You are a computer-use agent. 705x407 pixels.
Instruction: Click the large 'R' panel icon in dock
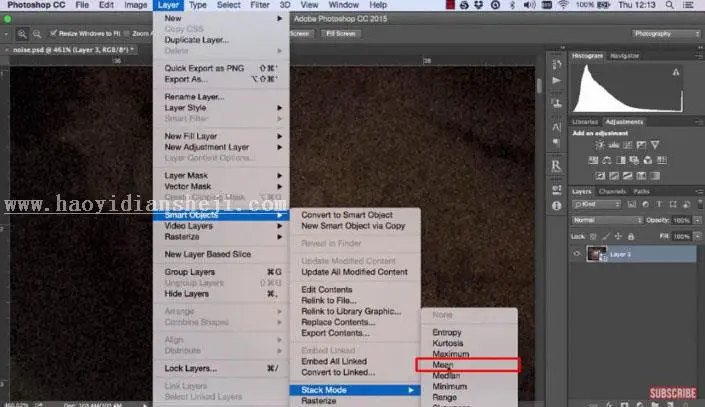(x=556, y=165)
